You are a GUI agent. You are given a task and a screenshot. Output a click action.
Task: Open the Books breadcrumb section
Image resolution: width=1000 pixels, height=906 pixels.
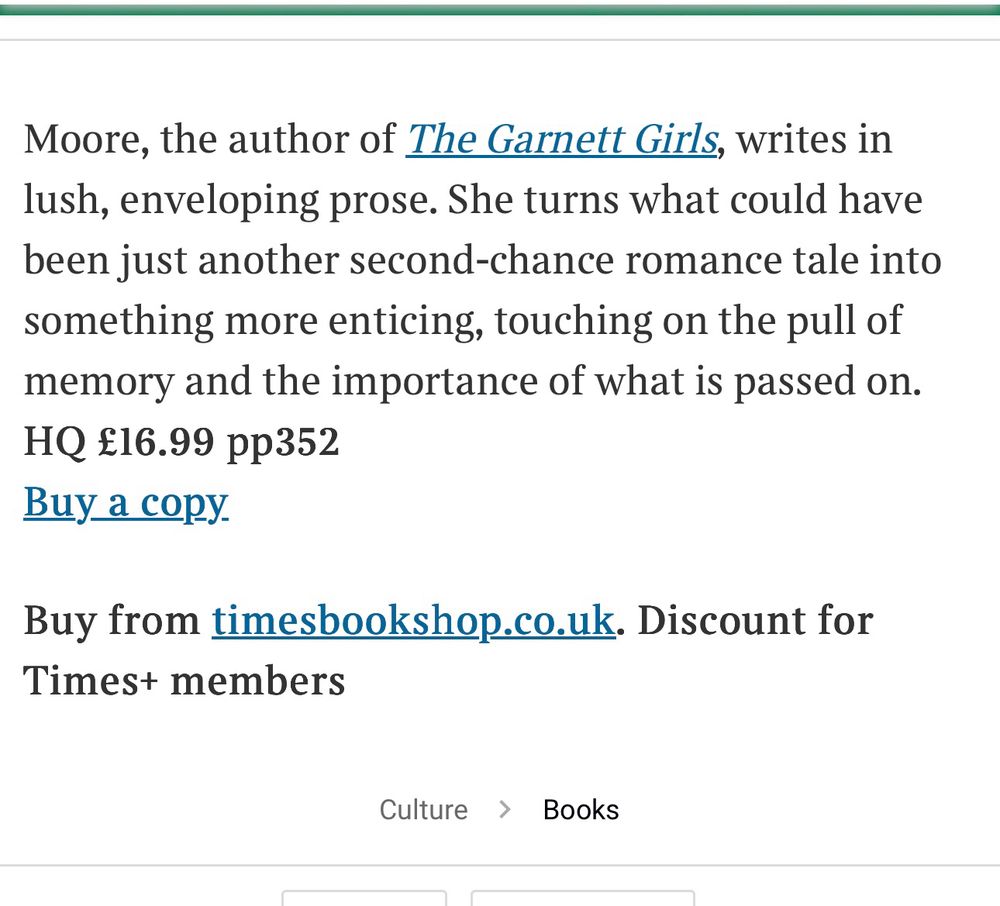pos(581,810)
